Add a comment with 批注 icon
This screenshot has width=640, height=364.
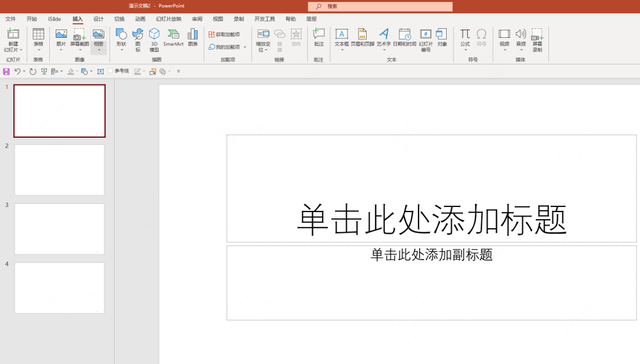point(319,34)
